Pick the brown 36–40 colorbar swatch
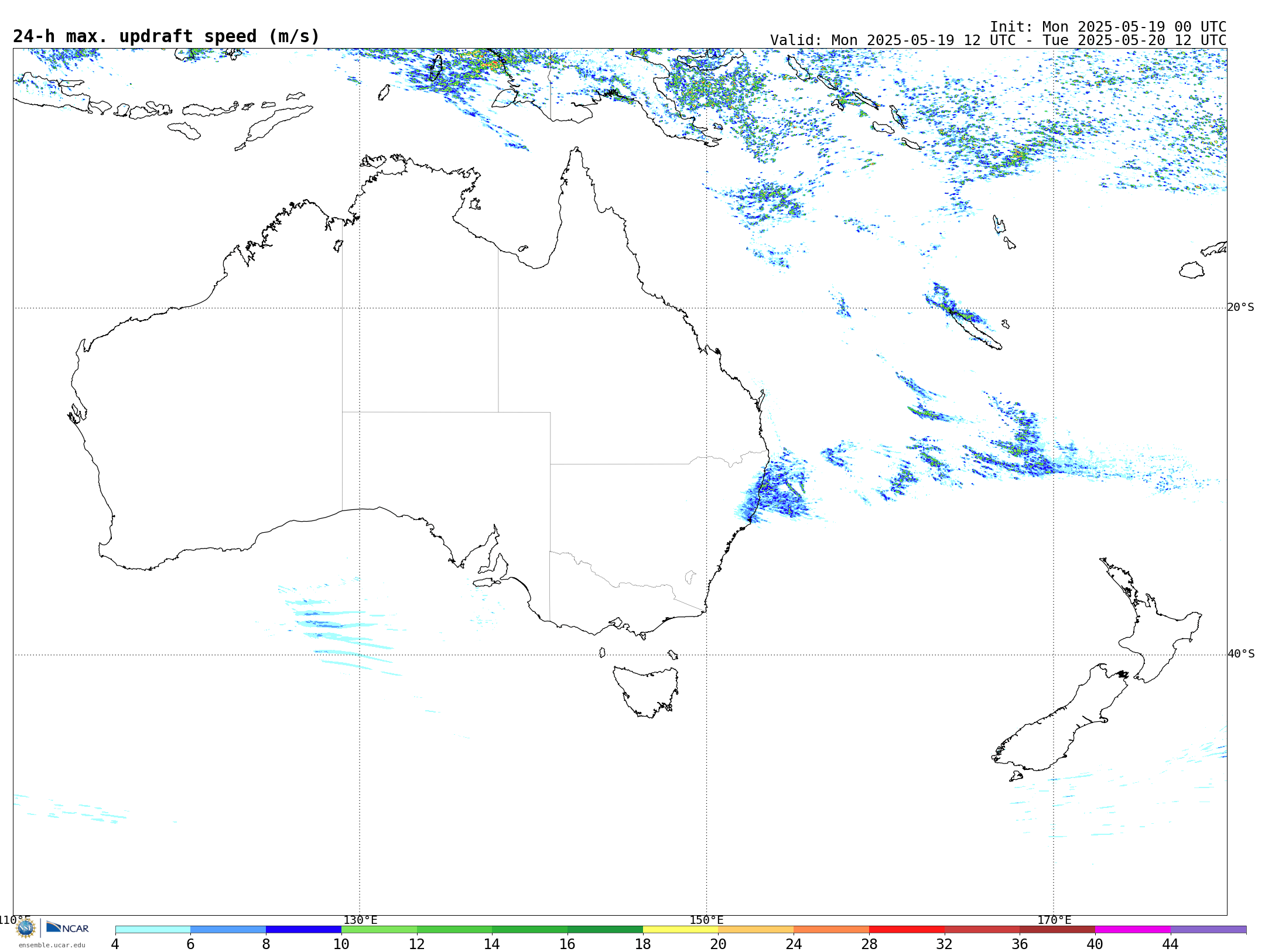1265x952 pixels. [x=1058, y=930]
